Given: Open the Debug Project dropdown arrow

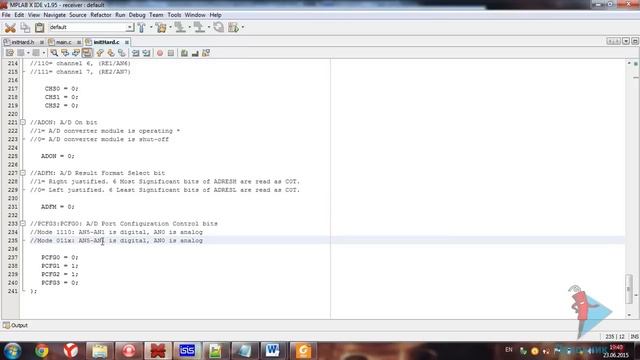Looking at the screenshot, I should [x=243, y=27].
